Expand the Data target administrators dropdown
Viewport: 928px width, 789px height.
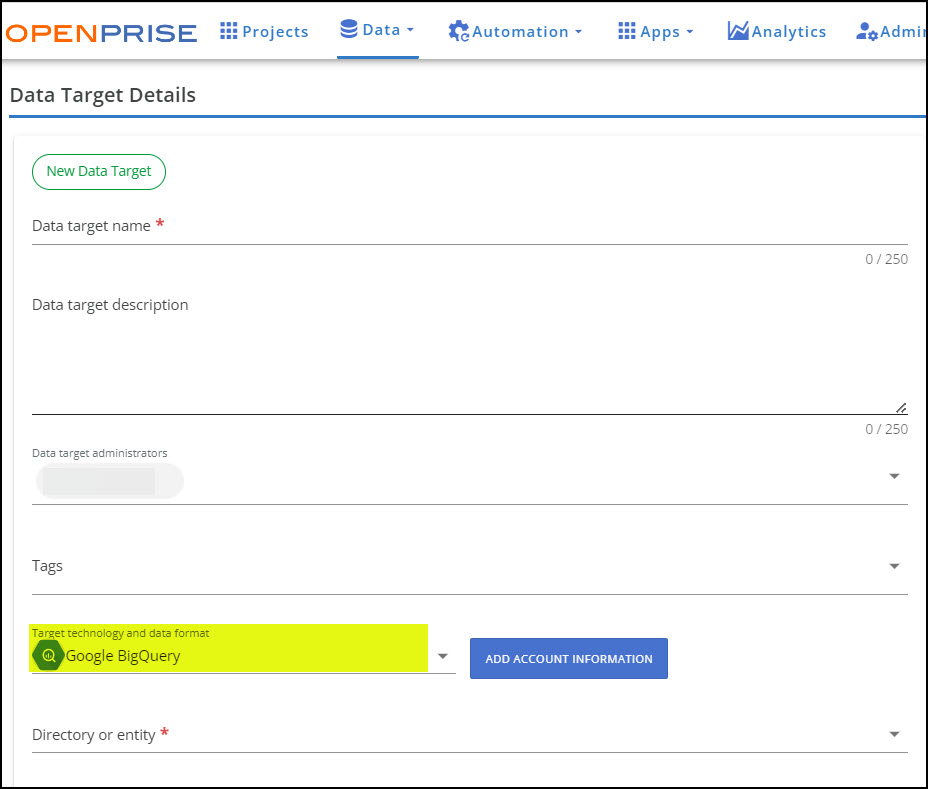tap(894, 476)
